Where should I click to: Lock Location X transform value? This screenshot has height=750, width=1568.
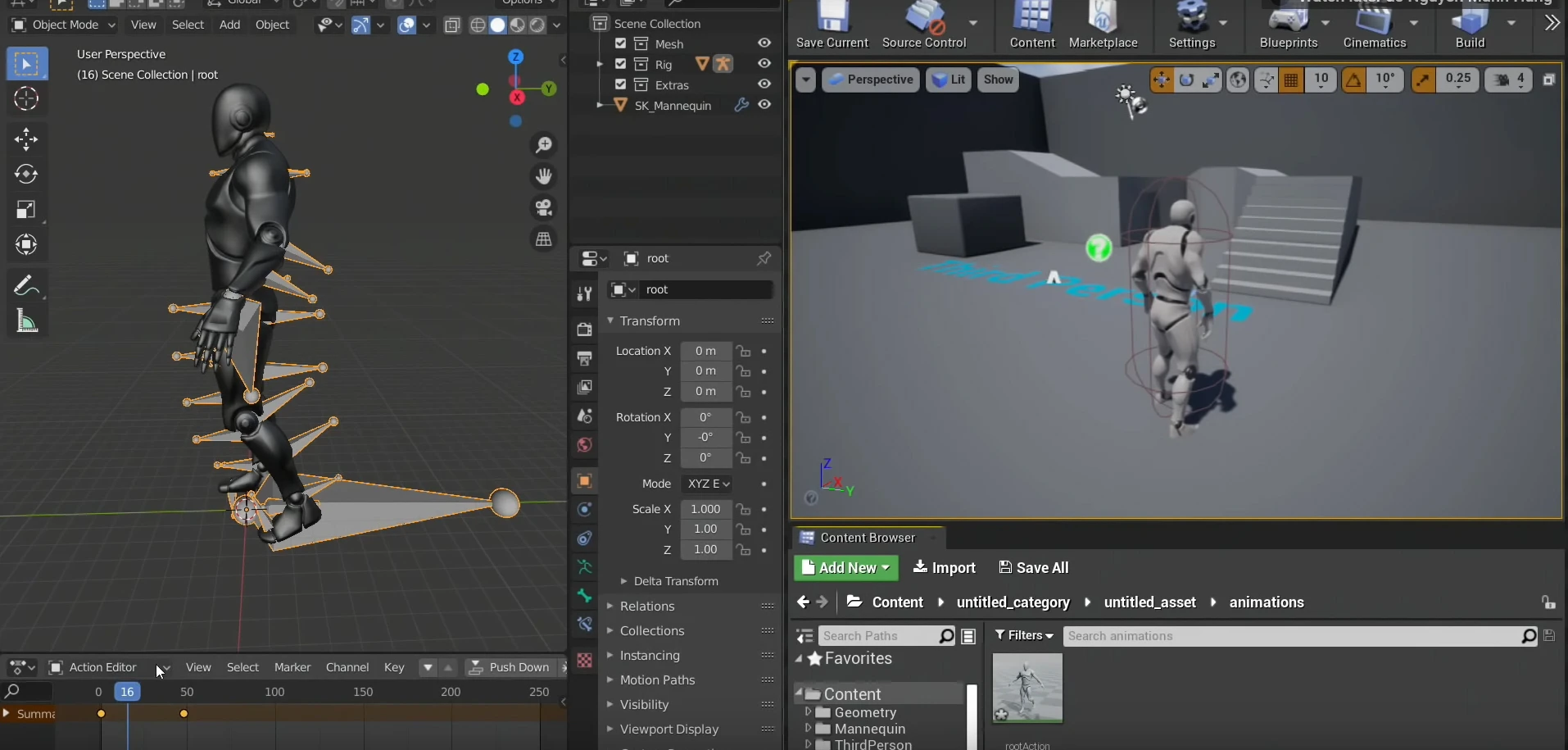pos(743,351)
